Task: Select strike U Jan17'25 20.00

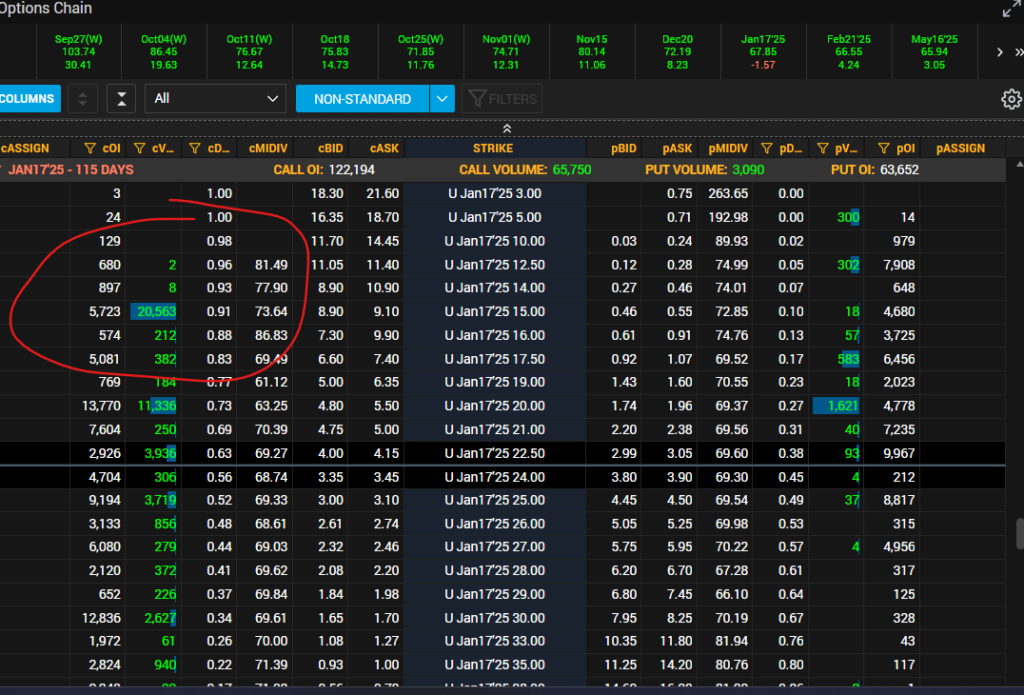Action: point(494,406)
